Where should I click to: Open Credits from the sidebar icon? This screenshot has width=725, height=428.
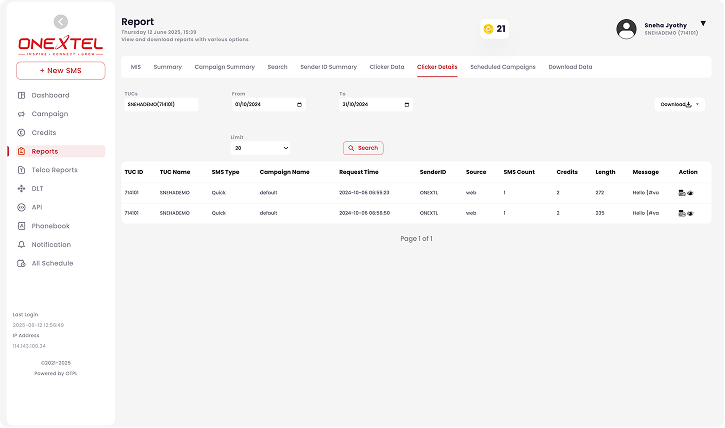click(22, 133)
